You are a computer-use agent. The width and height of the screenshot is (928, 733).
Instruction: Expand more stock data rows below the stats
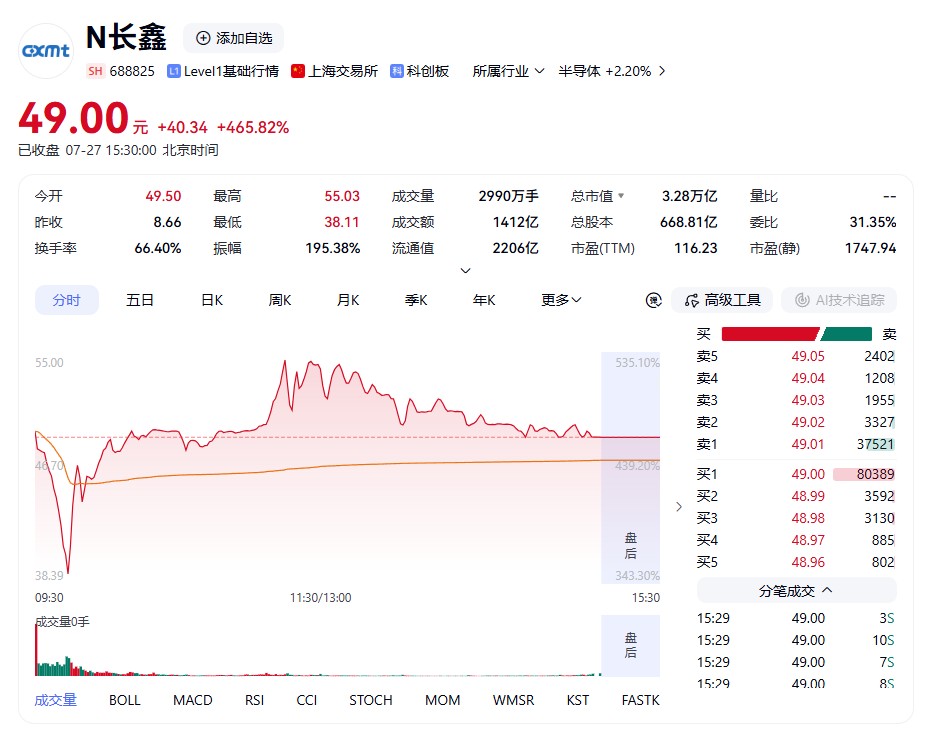click(466, 270)
